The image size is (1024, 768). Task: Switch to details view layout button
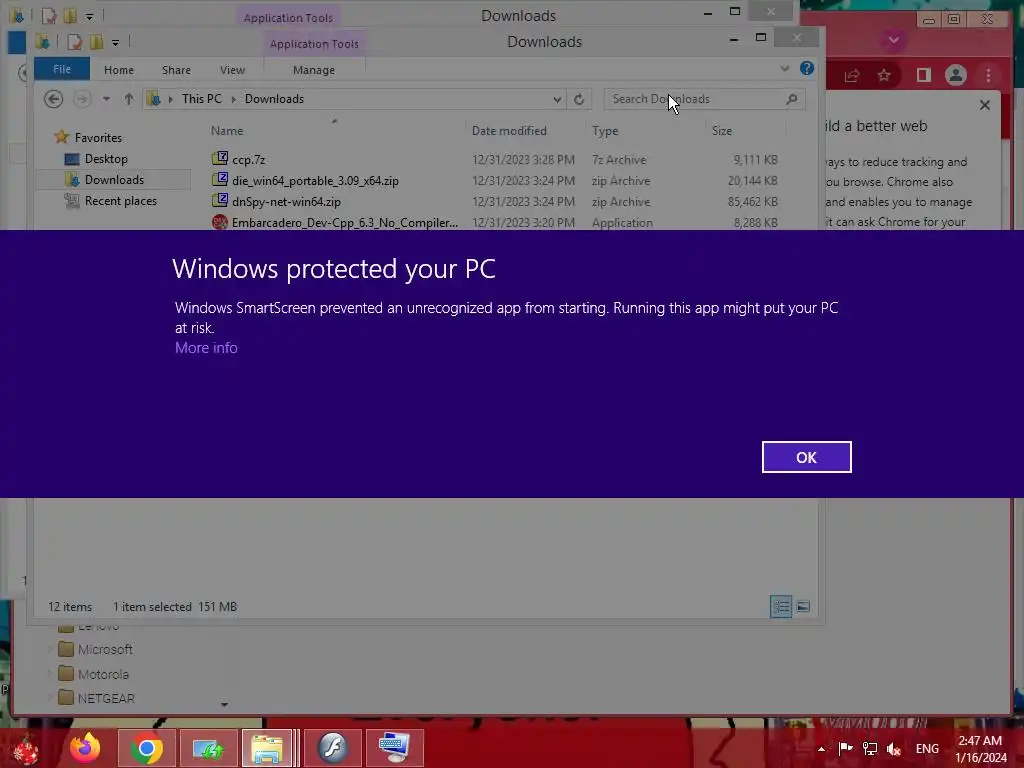(781, 607)
